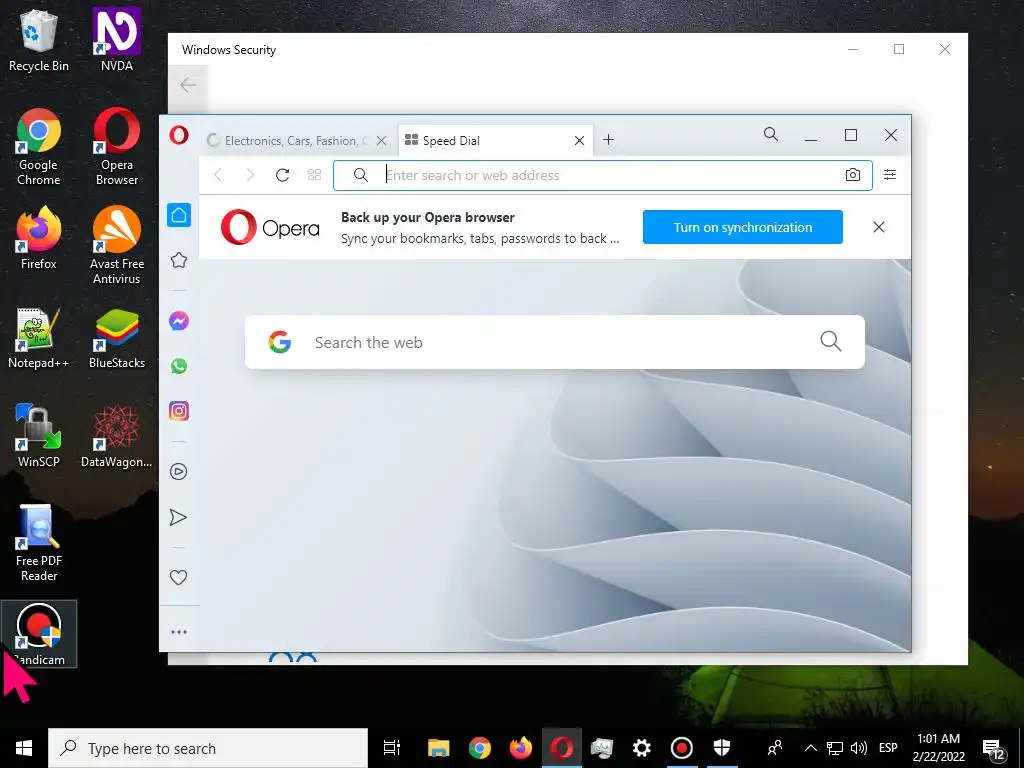Select the Notepad++ desktop shortcut
The width and height of the screenshot is (1024, 768).
39,338
